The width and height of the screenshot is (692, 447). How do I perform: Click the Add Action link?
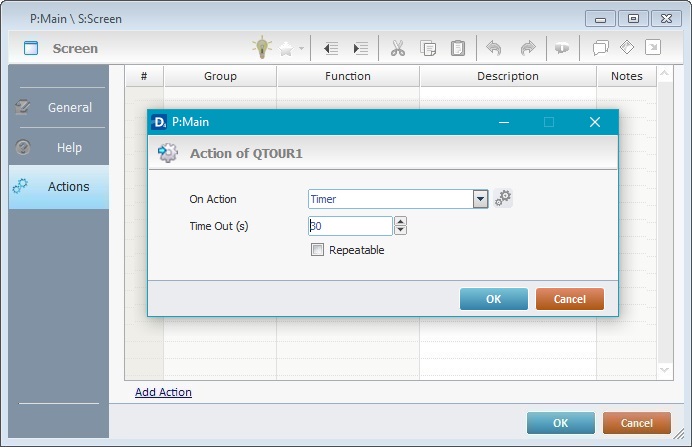pos(163,392)
